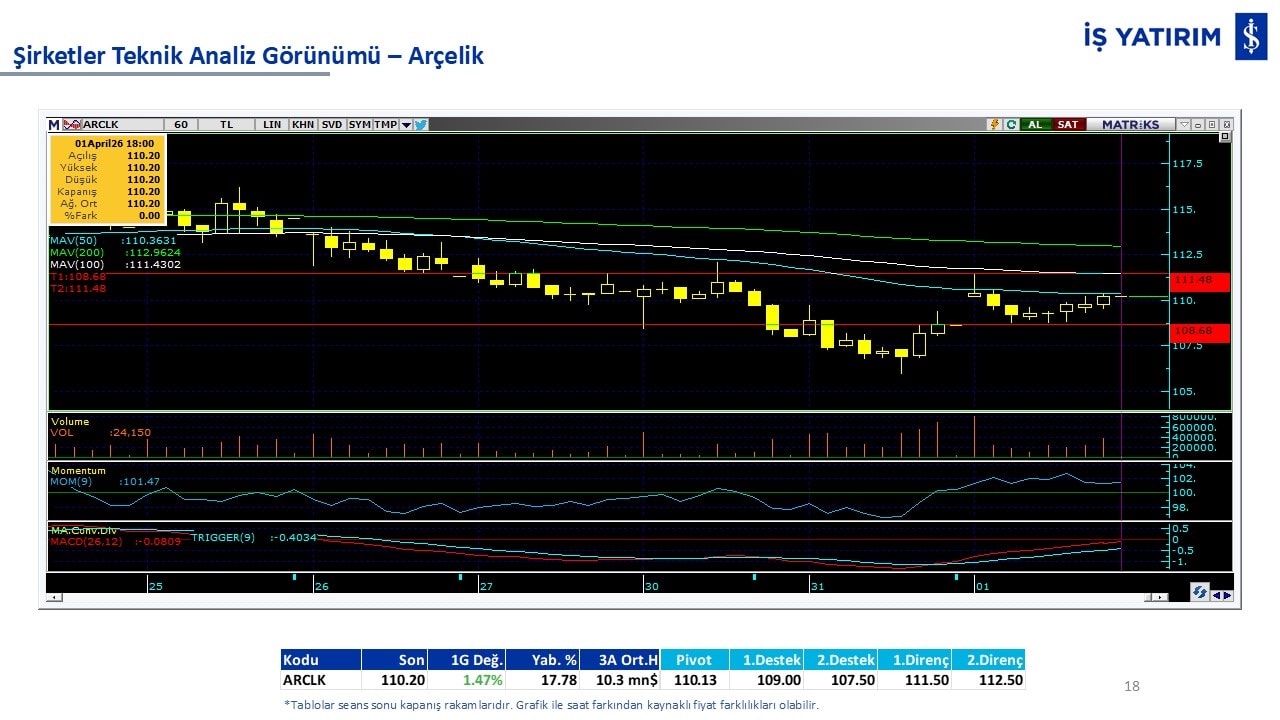The height and width of the screenshot is (720, 1280).
Task: Select the SYM toolbar item
Action: 359,125
